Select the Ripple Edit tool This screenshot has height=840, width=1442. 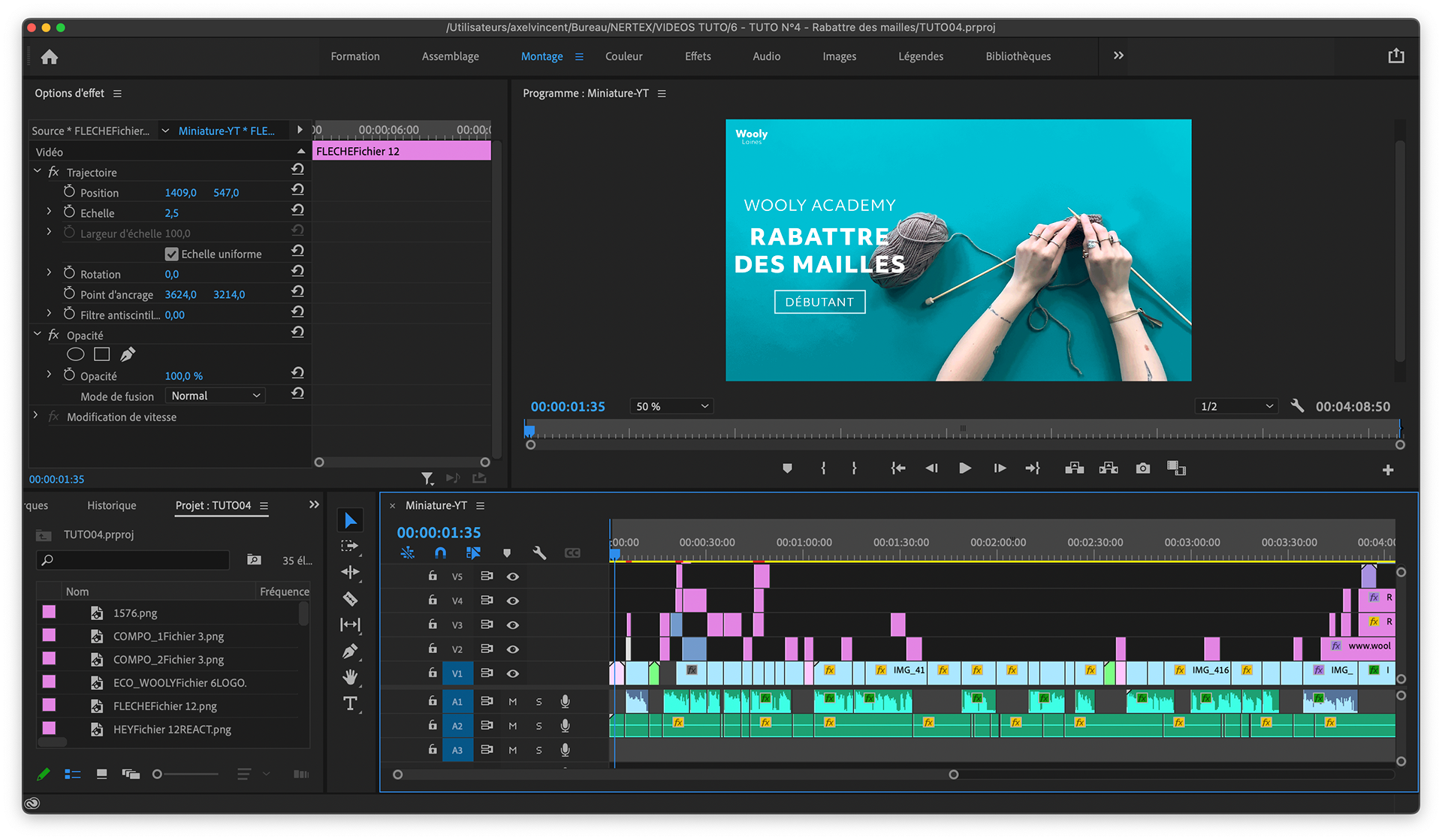click(x=350, y=573)
